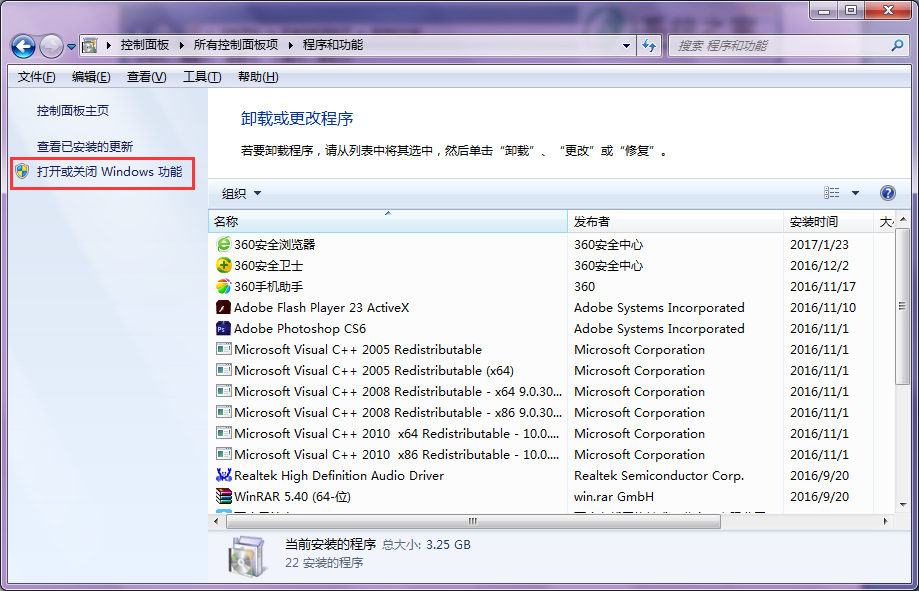Screen dimensions: 919x591
Task: Click the Back navigation arrow button
Action: tap(23, 46)
